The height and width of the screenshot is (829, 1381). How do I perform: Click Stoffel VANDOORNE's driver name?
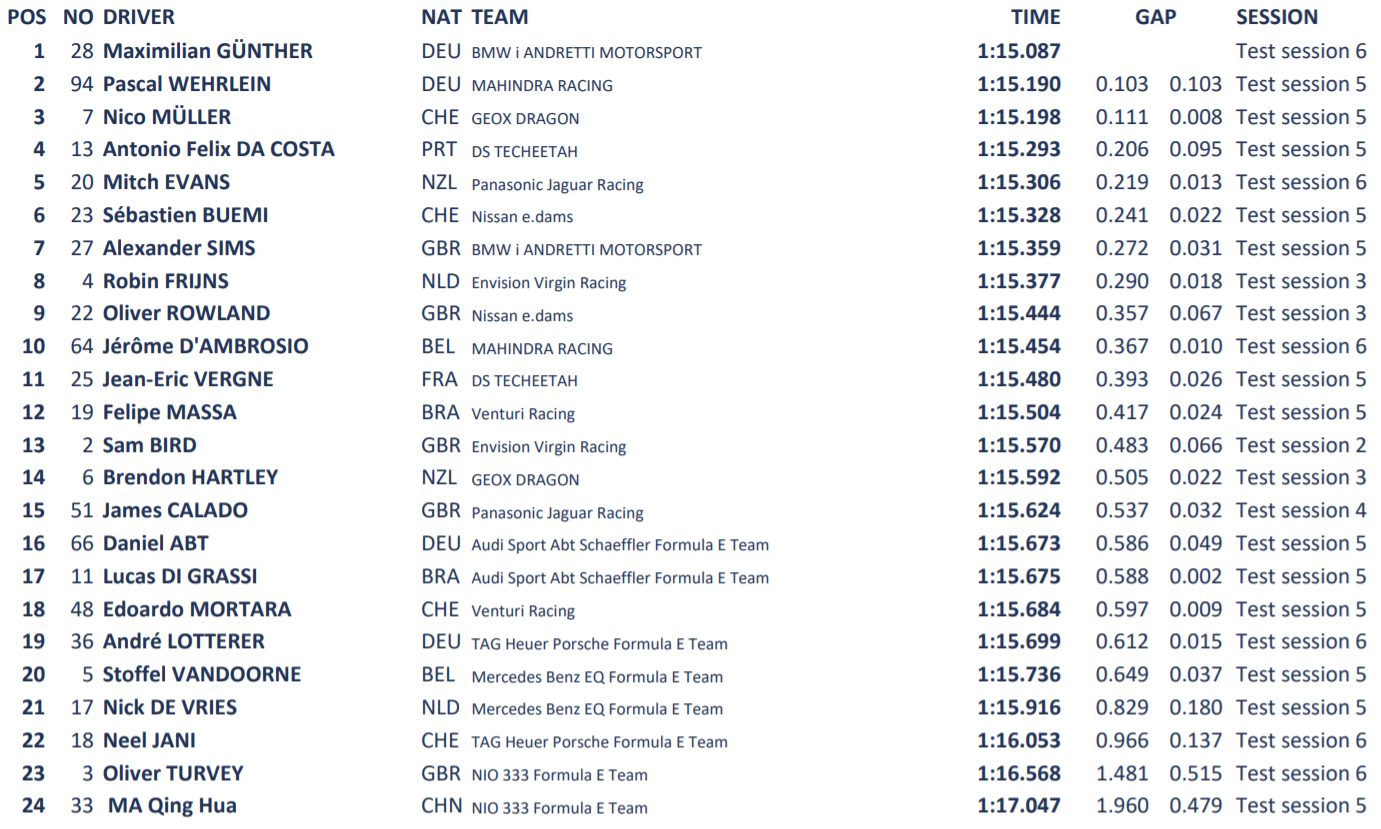pos(201,675)
